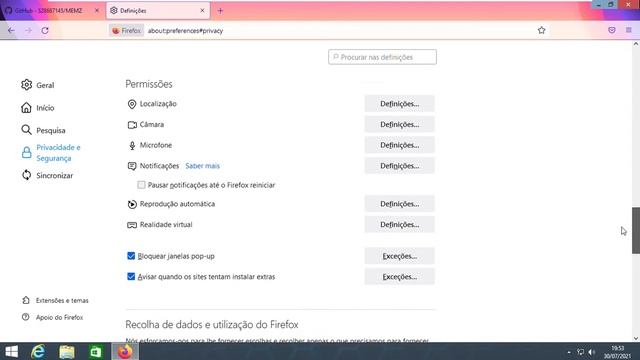Open Notificações Definições button
This screenshot has width=640, height=360.
point(400,166)
